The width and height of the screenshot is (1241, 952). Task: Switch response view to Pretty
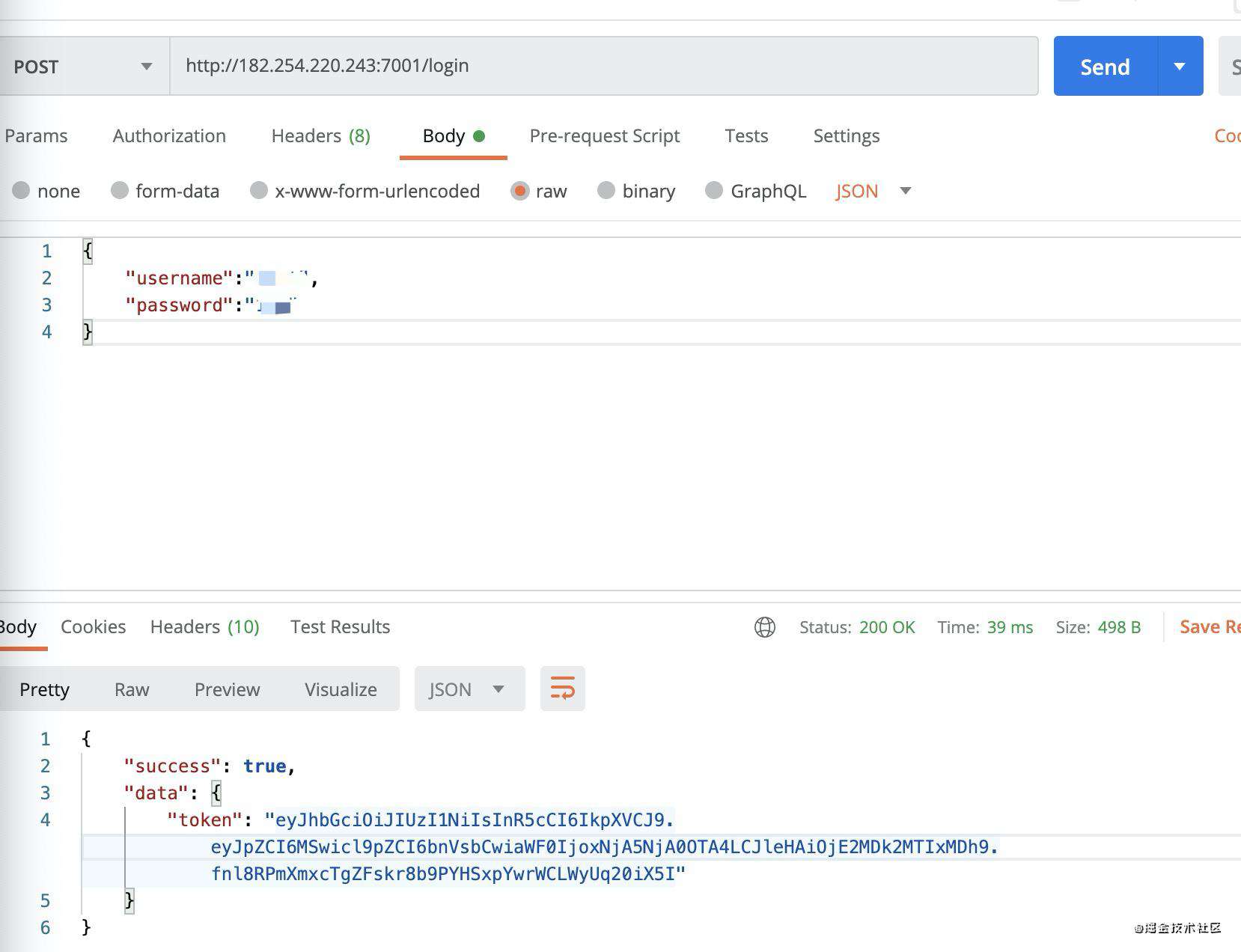pyautogui.click(x=44, y=689)
